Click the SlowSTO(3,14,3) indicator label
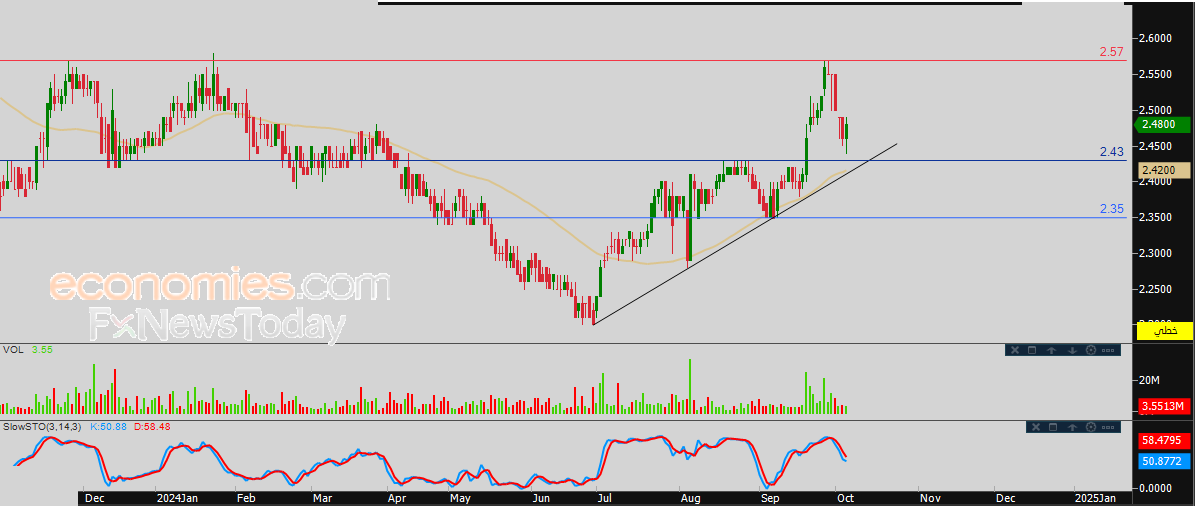The width and height of the screenshot is (1195, 506). point(42,427)
